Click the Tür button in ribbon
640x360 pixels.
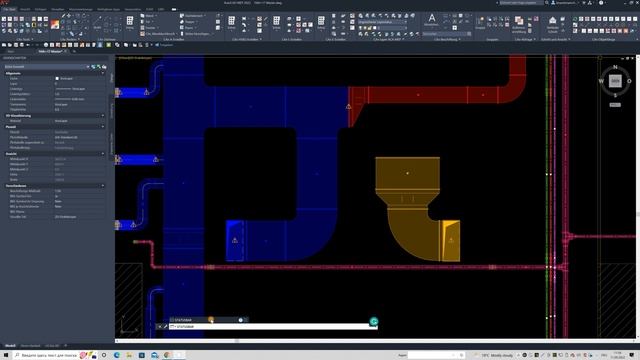(147, 22)
